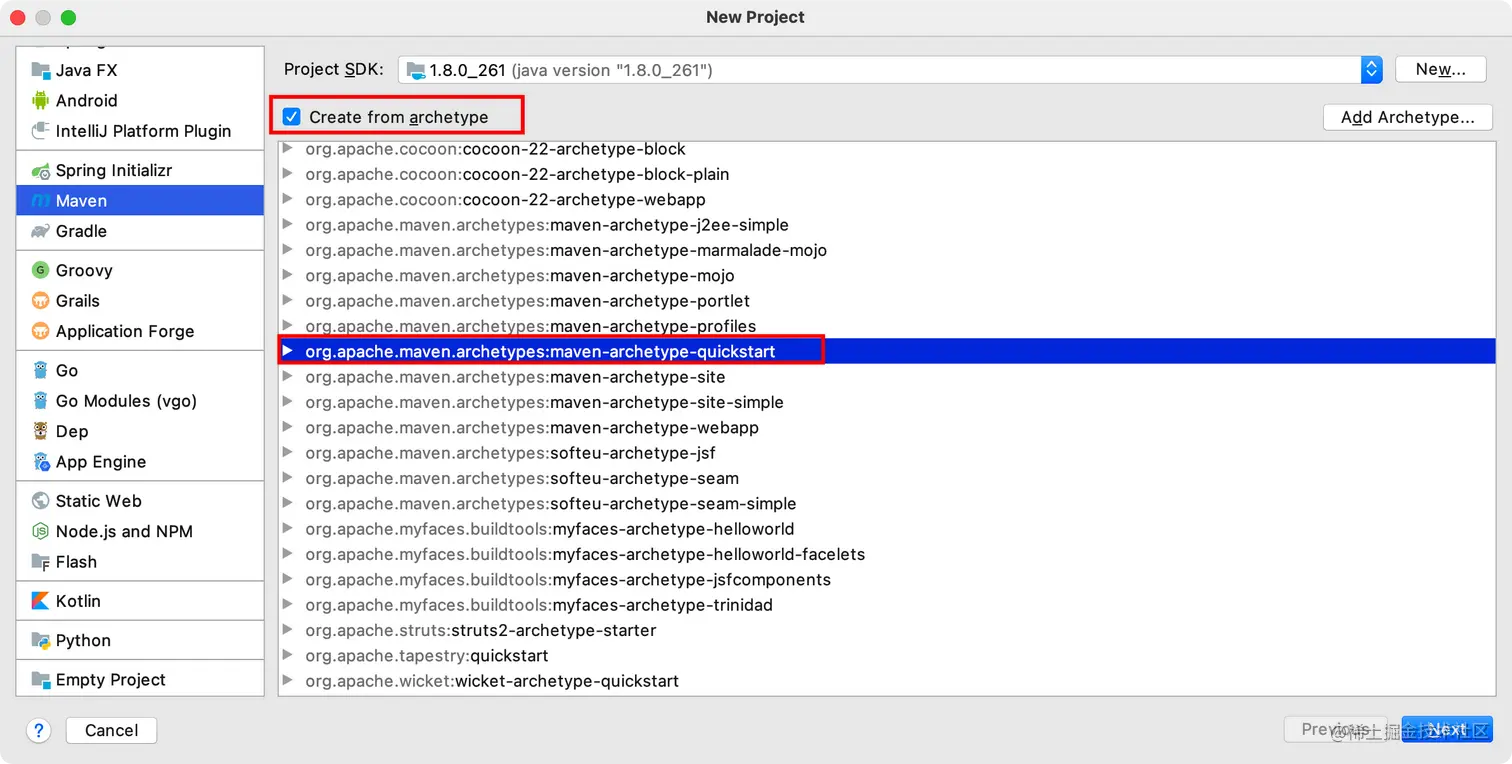Click the SDK folder icon in combo box
The width and height of the screenshot is (1512, 764).
tap(416, 70)
